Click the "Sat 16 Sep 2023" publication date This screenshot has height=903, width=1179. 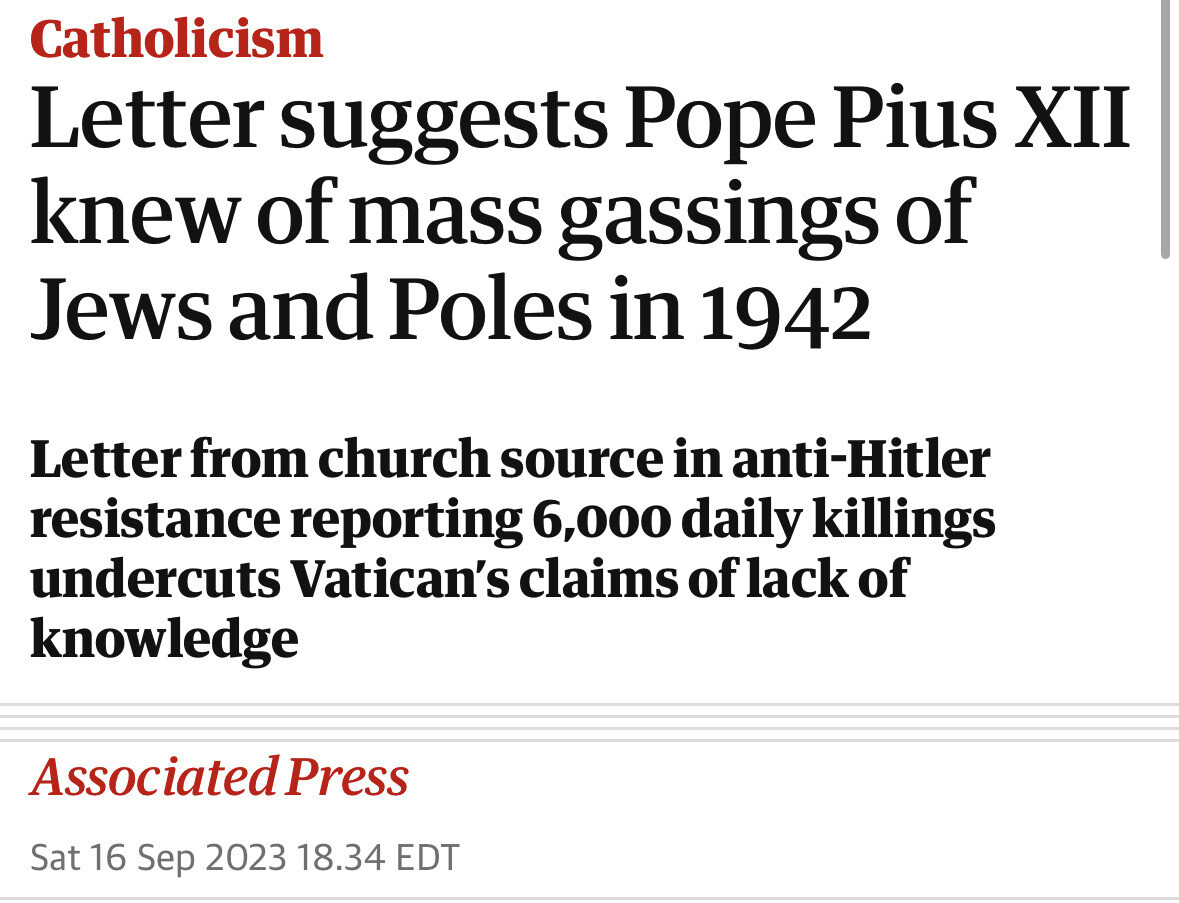point(159,858)
